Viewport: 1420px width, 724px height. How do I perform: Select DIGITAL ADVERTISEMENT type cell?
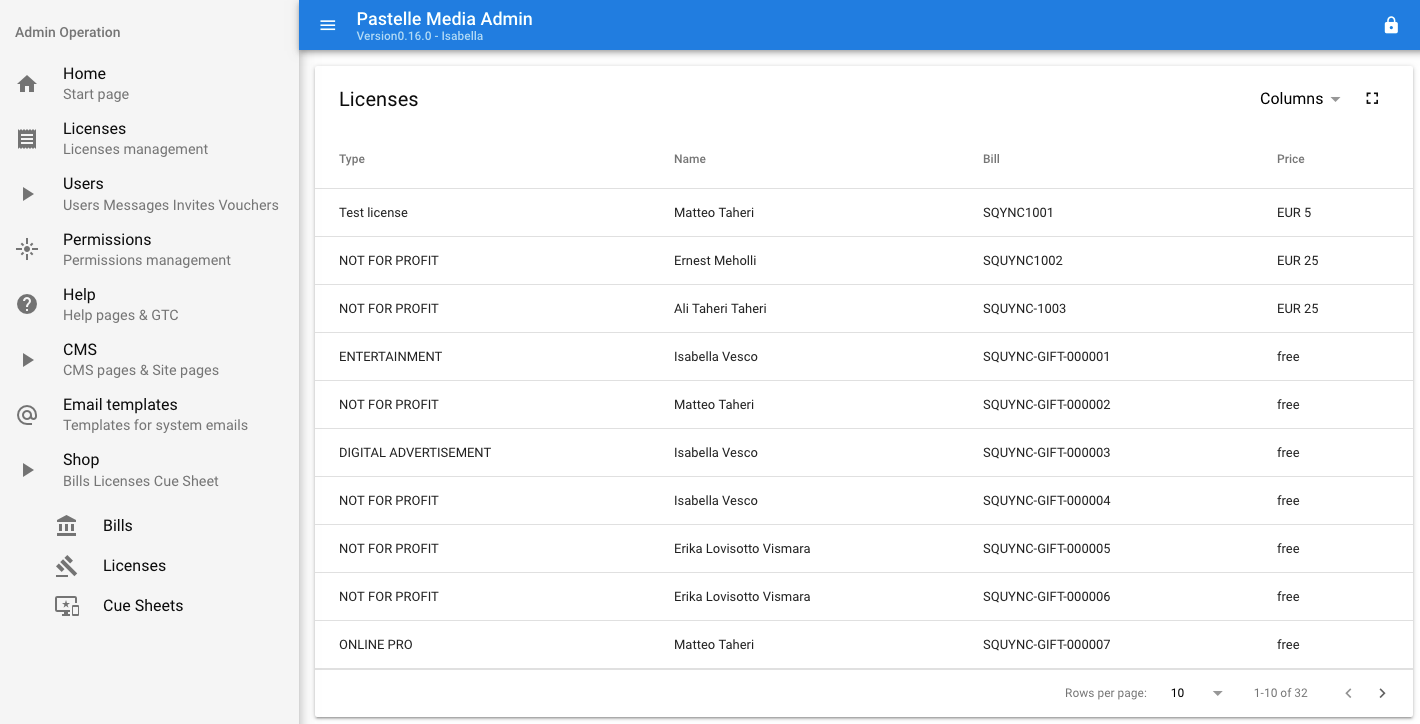pos(415,453)
